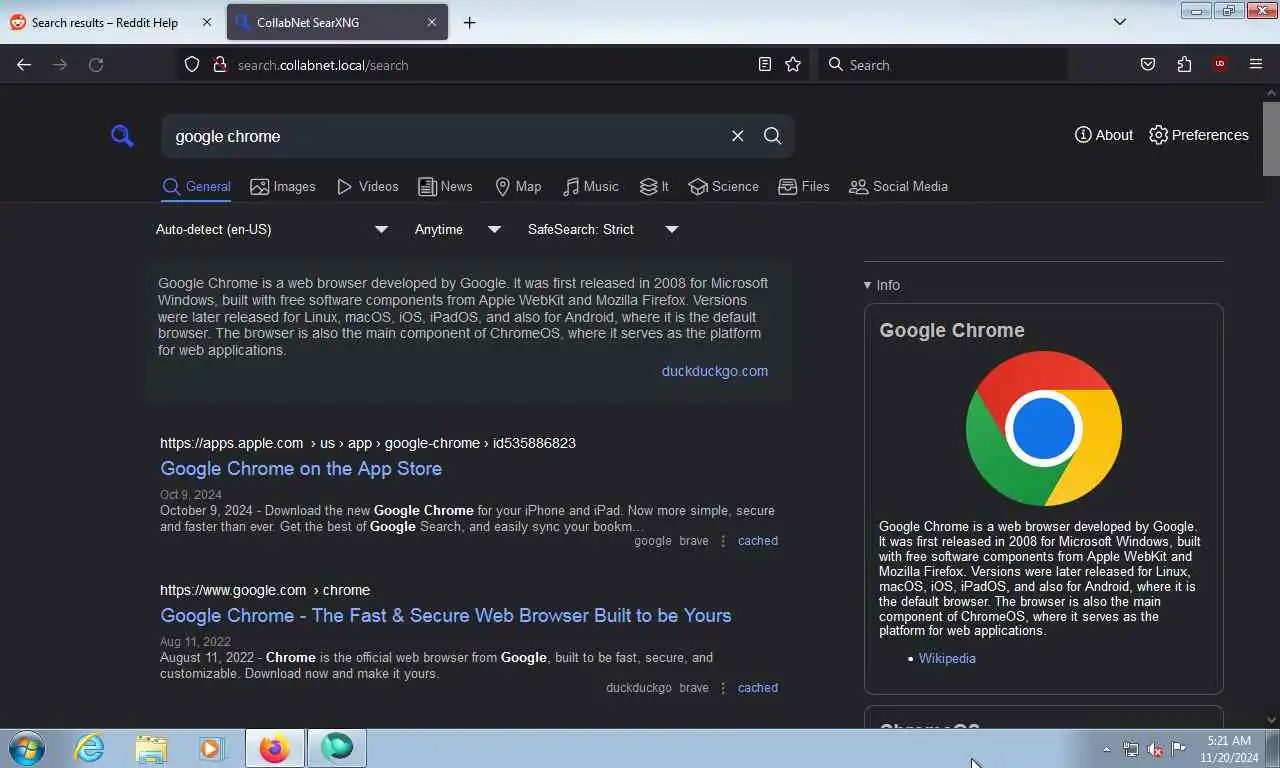Open Google Chrome on the App Store result
Image resolution: width=1280 pixels, height=768 pixels.
[x=301, y=468]
